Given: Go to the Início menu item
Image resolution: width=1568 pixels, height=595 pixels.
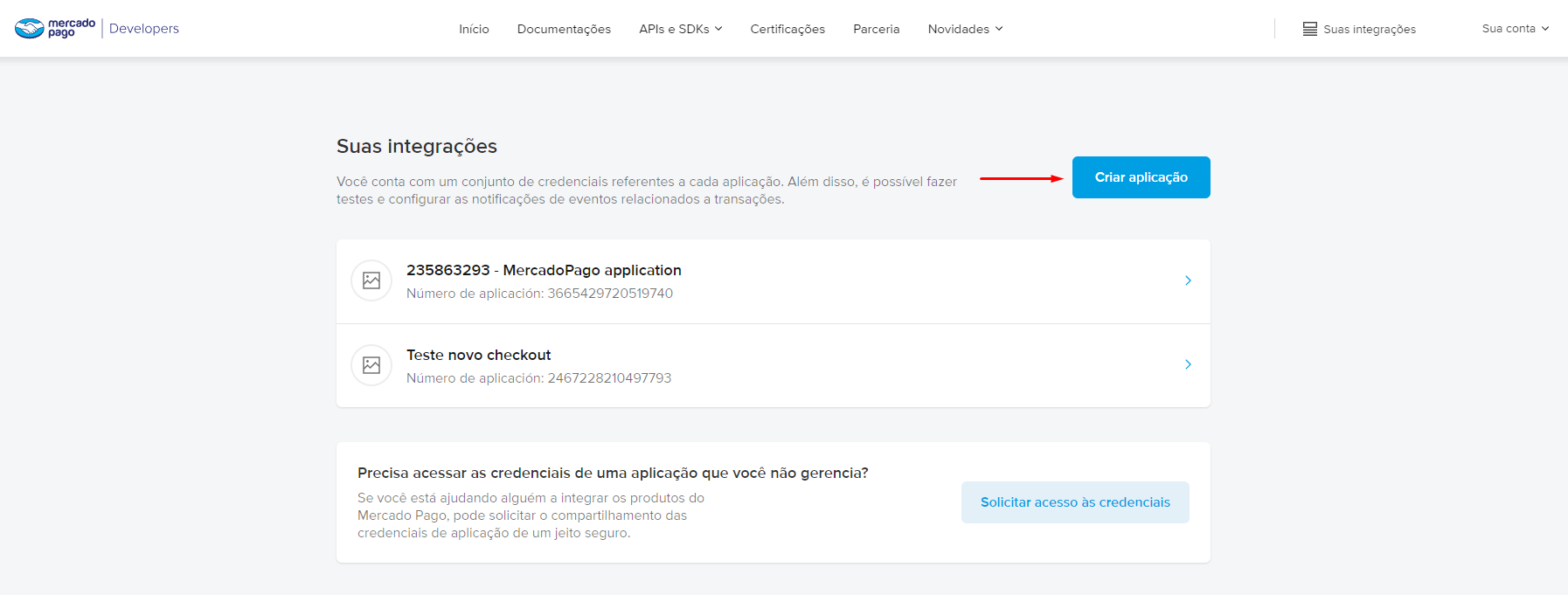Looking at the screenshot, I should click(x=474, y=29).
